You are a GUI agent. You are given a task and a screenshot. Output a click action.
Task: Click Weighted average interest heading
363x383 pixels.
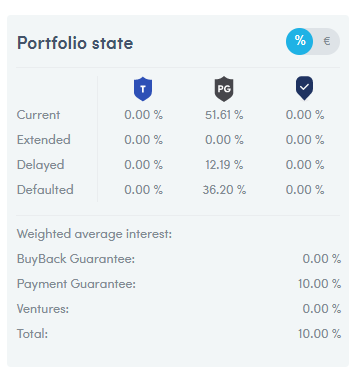coord(94,234)
